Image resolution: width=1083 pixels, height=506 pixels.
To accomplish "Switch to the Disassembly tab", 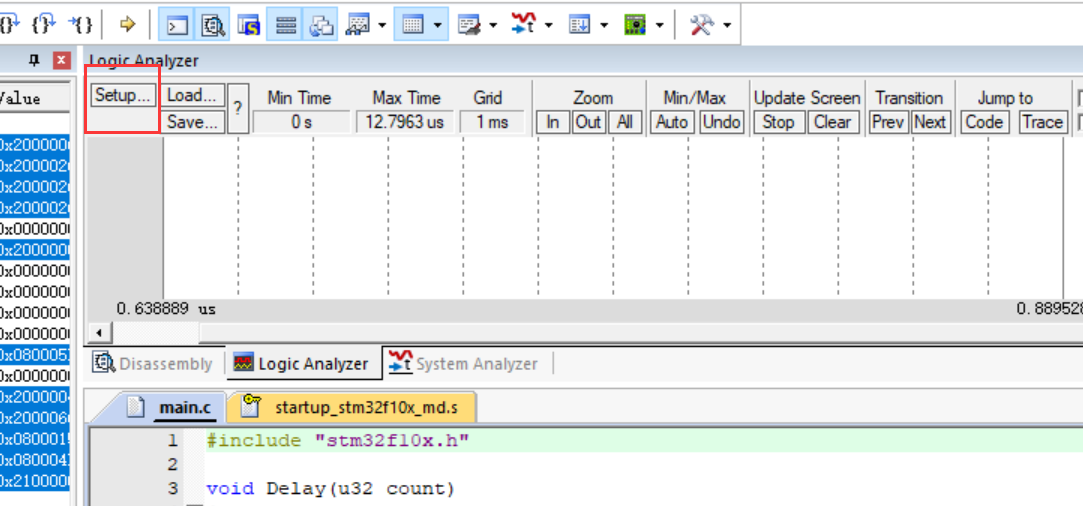I will coord(153,364).
